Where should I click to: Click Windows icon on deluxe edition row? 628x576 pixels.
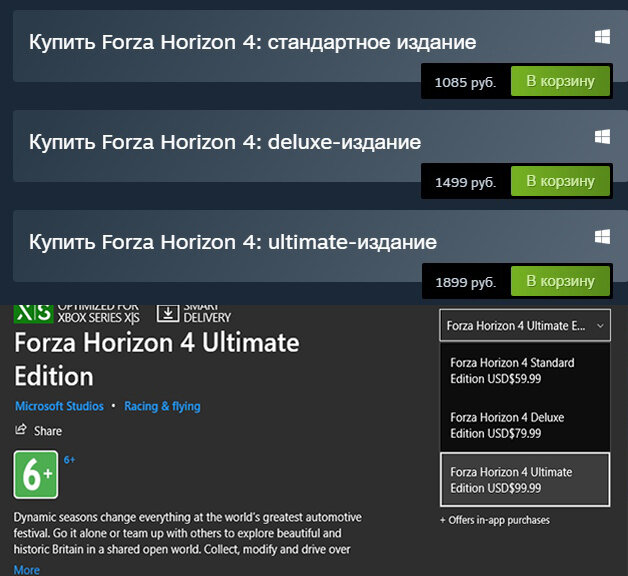(602, 137)
